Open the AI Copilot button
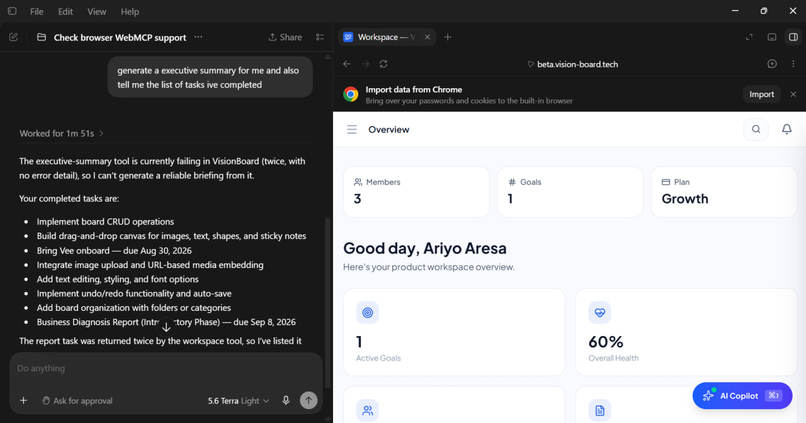The width and height of the screenshot is (806, 423). [742, 396]
